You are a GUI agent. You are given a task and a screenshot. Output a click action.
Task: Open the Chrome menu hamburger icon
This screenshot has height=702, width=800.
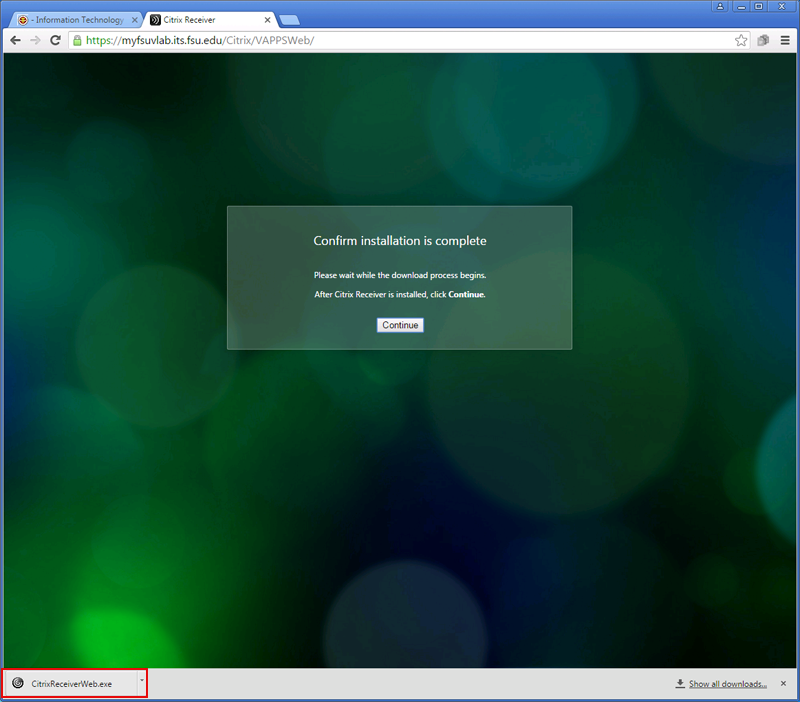pyautogui.click(x=785, y=40)
